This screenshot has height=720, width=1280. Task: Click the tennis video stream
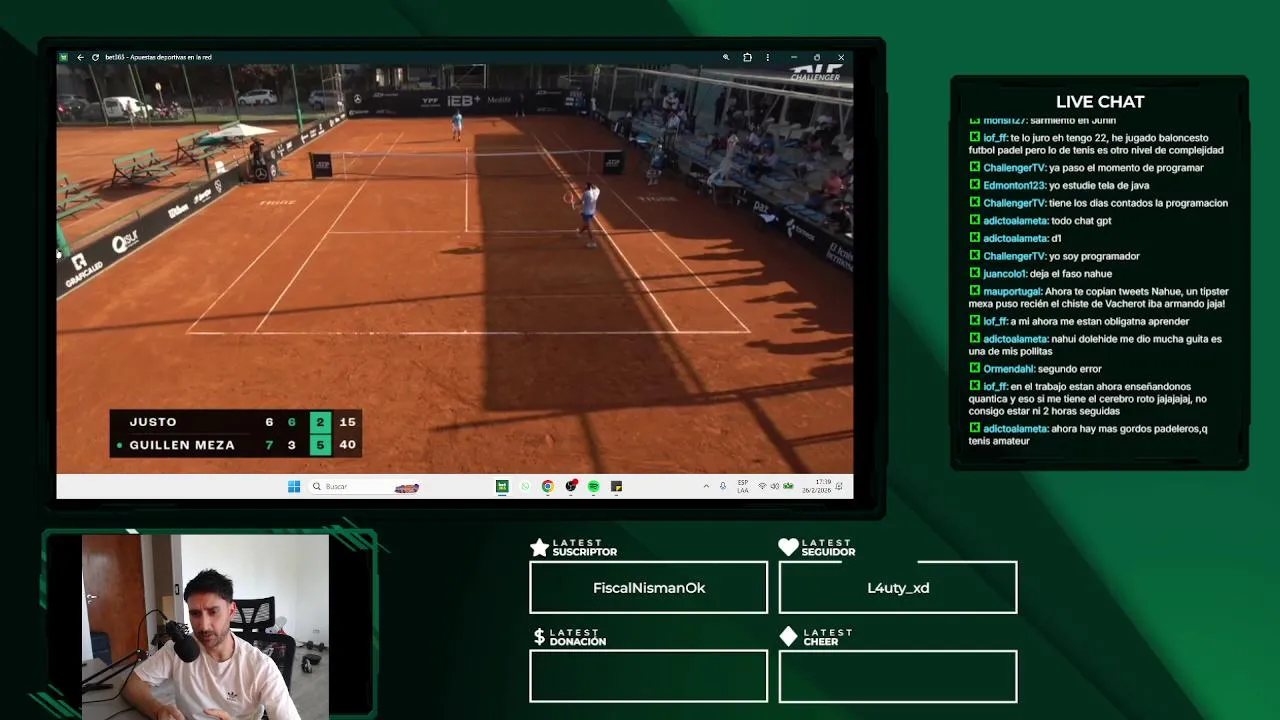[455, 268]
